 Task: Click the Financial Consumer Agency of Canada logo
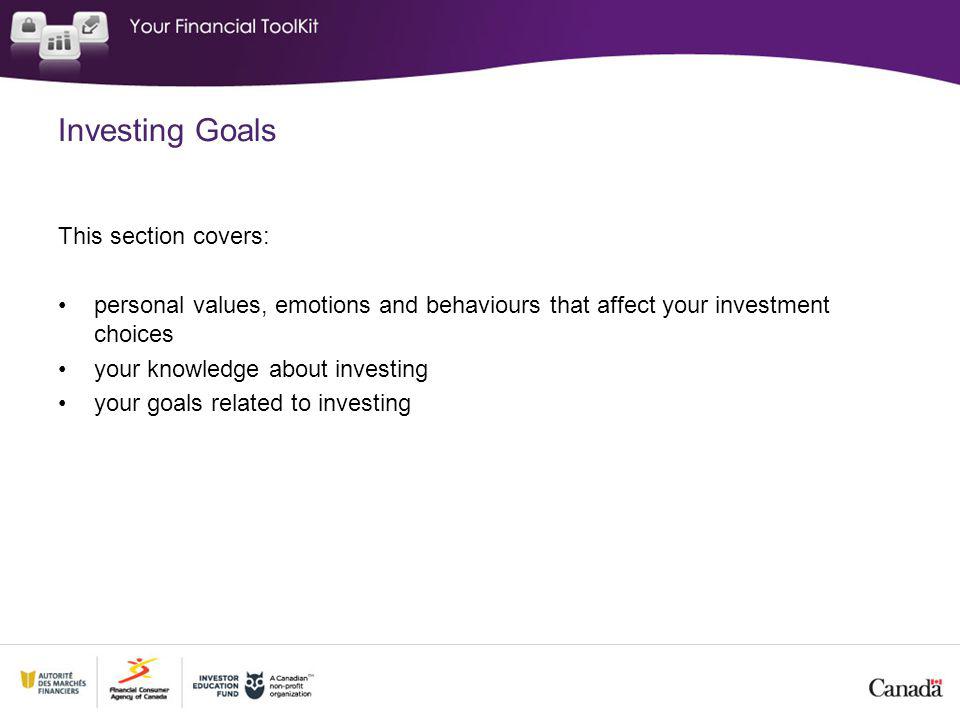tap(139, 679)
